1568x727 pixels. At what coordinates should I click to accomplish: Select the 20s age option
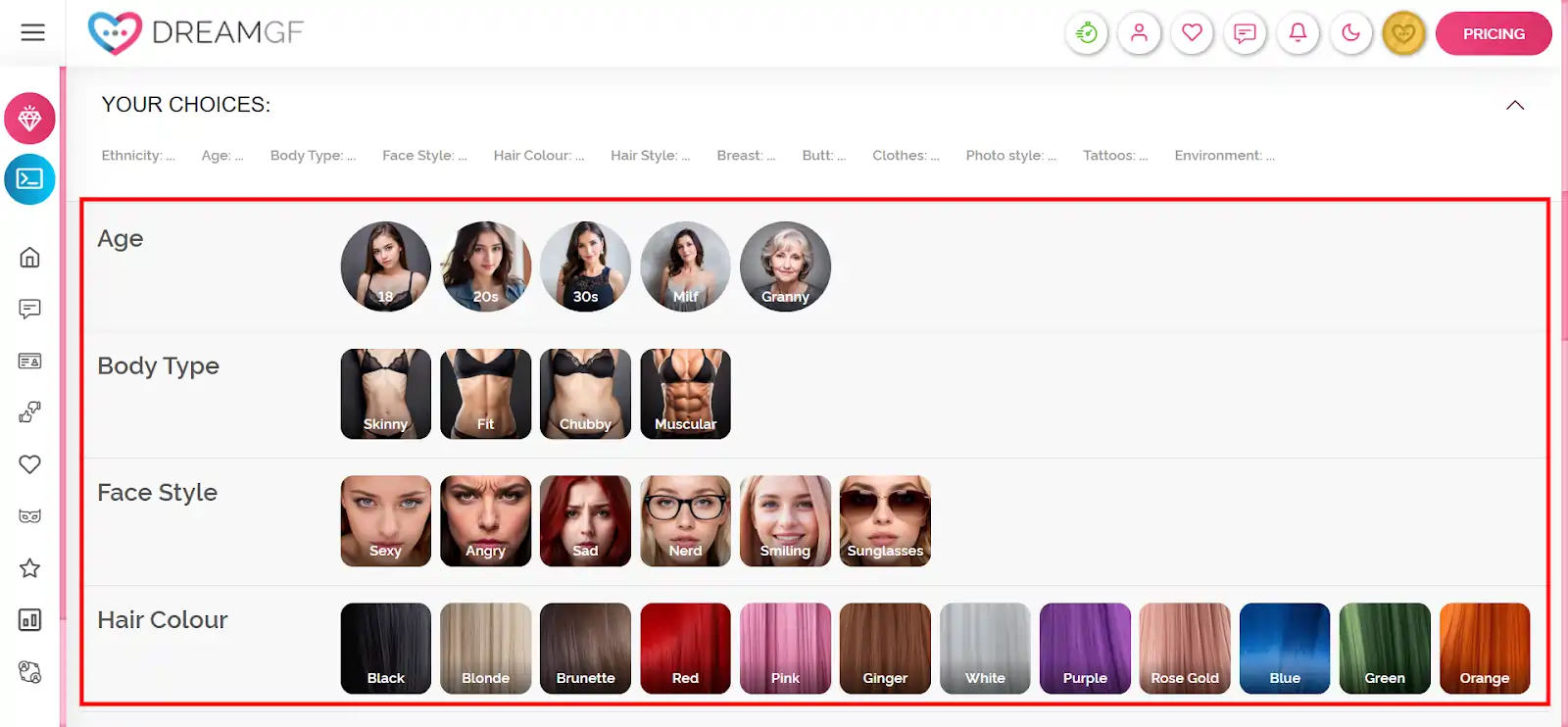(x=486, y=267)
